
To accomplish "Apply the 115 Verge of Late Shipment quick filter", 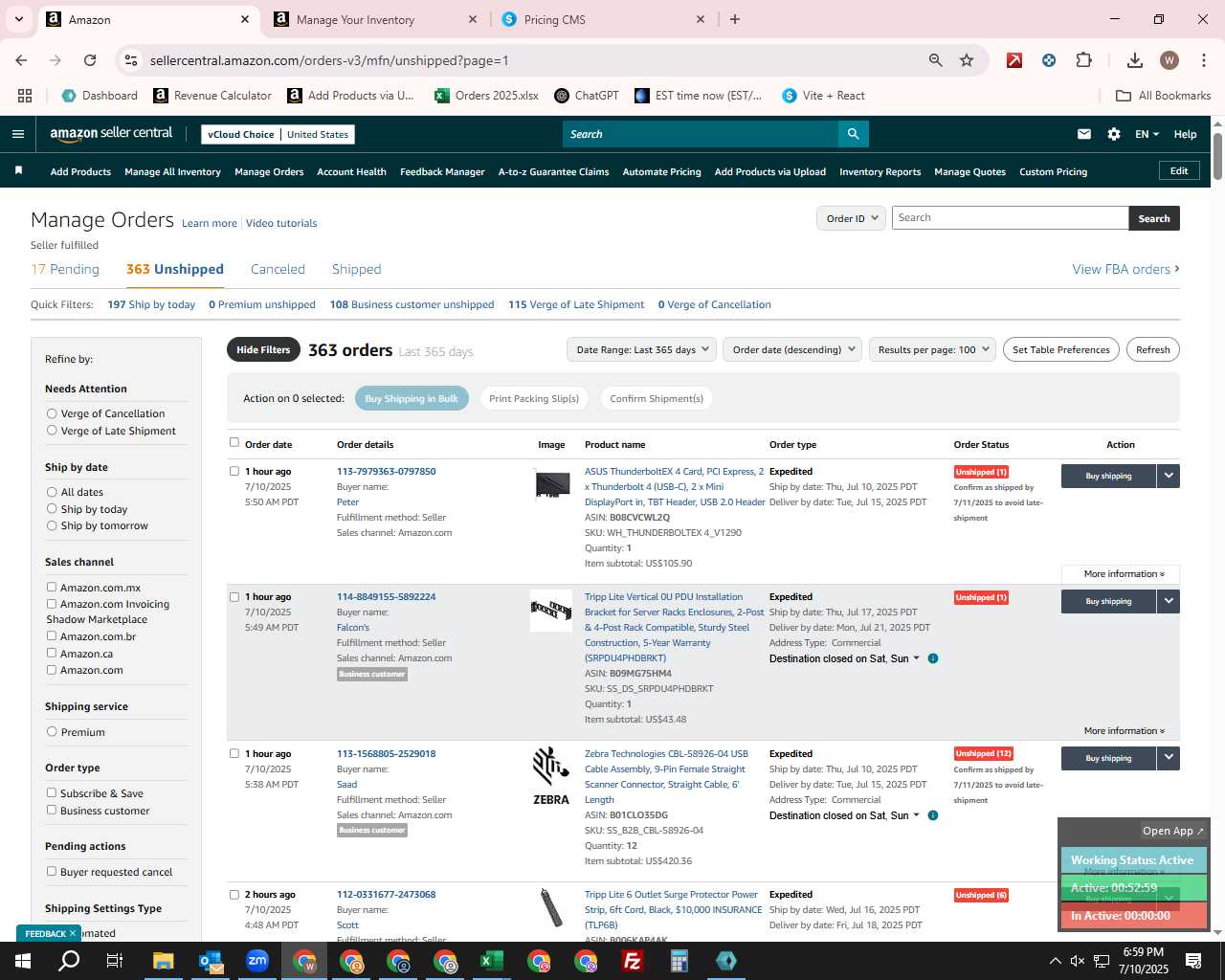I will (576, 304).
